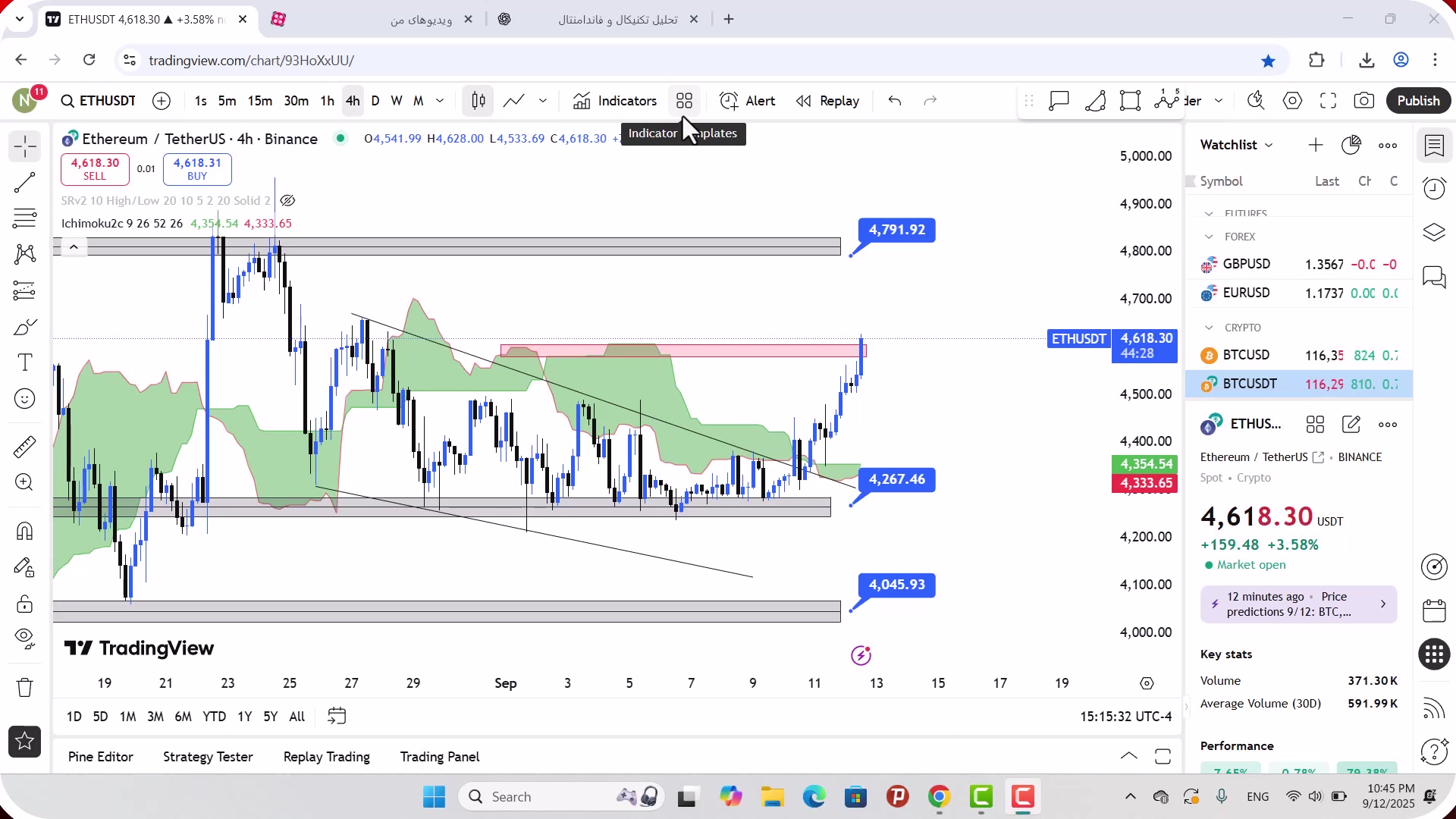Select the weekly W timeframe
The height and width of the screenshot is (819, 1456).
397,101
